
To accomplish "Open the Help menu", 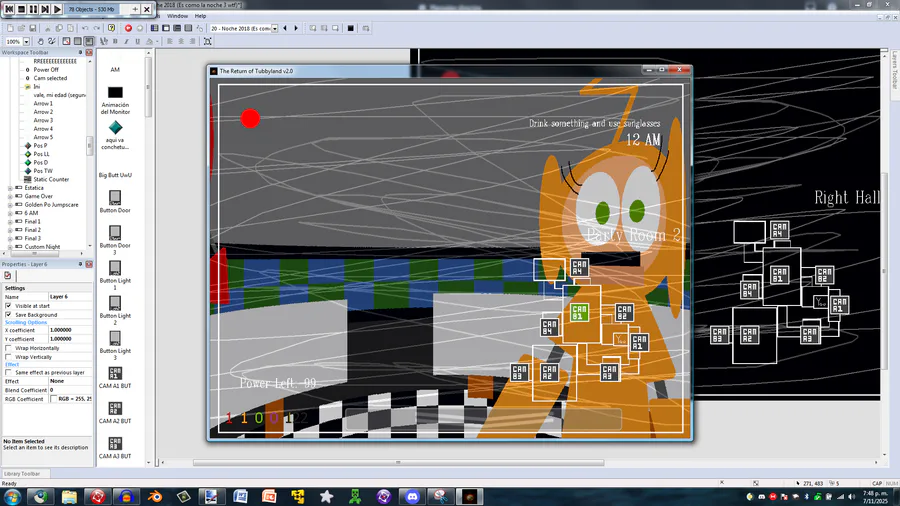I will tap(200, 16).
